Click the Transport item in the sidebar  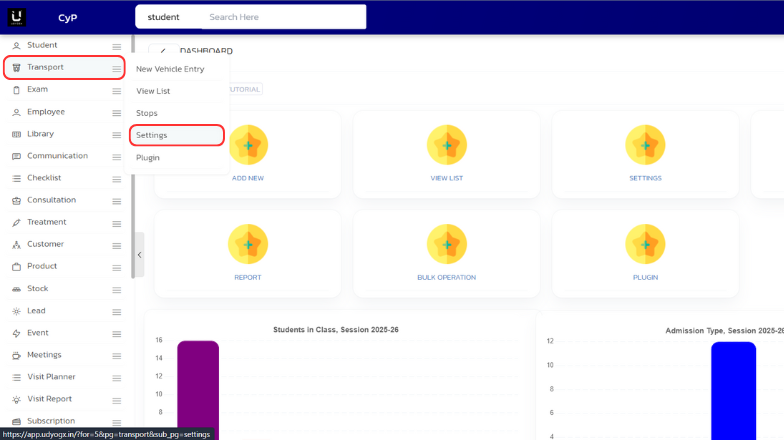(x=46, y=68)
